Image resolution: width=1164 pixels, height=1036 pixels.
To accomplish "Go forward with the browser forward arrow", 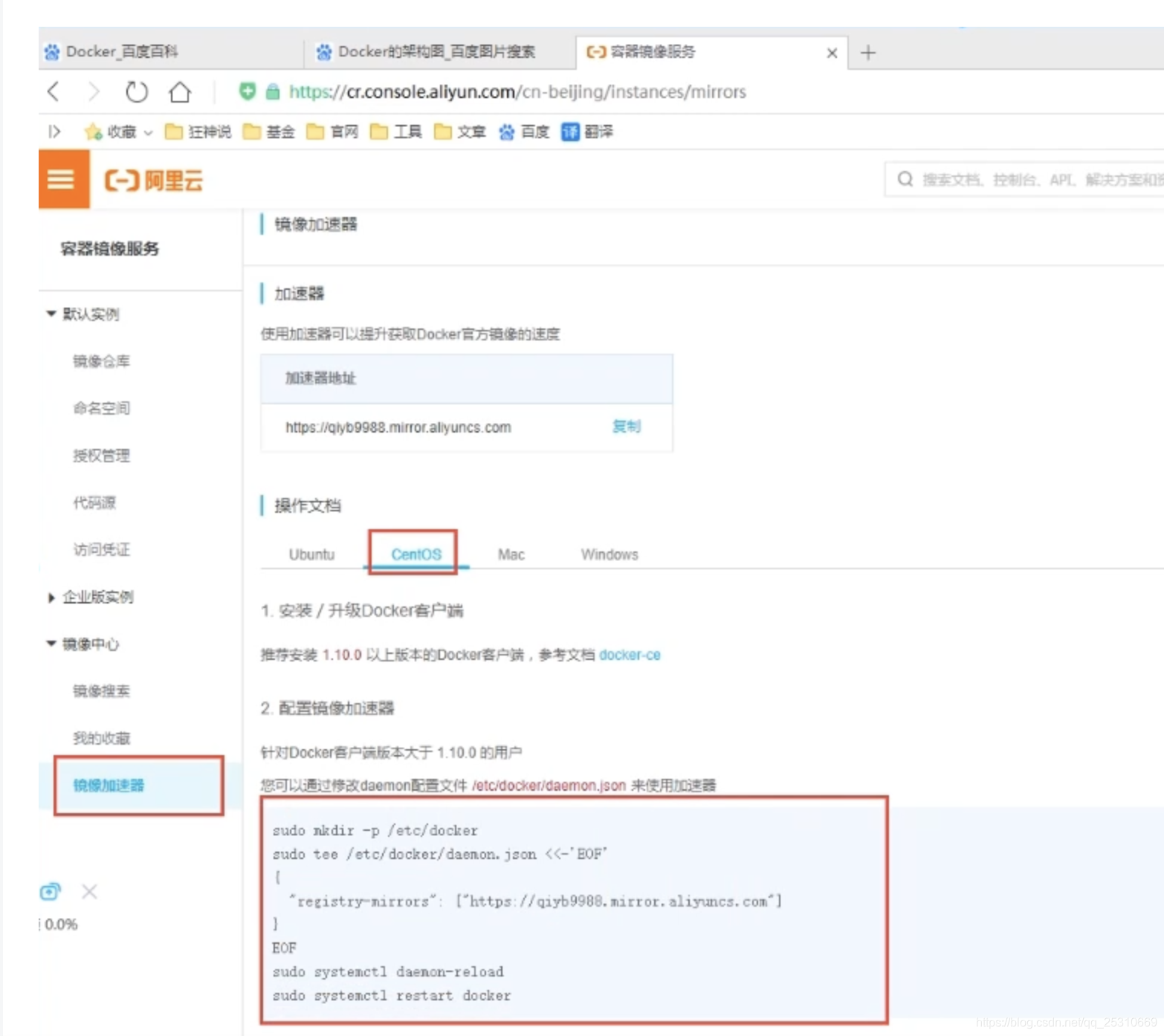I will coord(94,92).
